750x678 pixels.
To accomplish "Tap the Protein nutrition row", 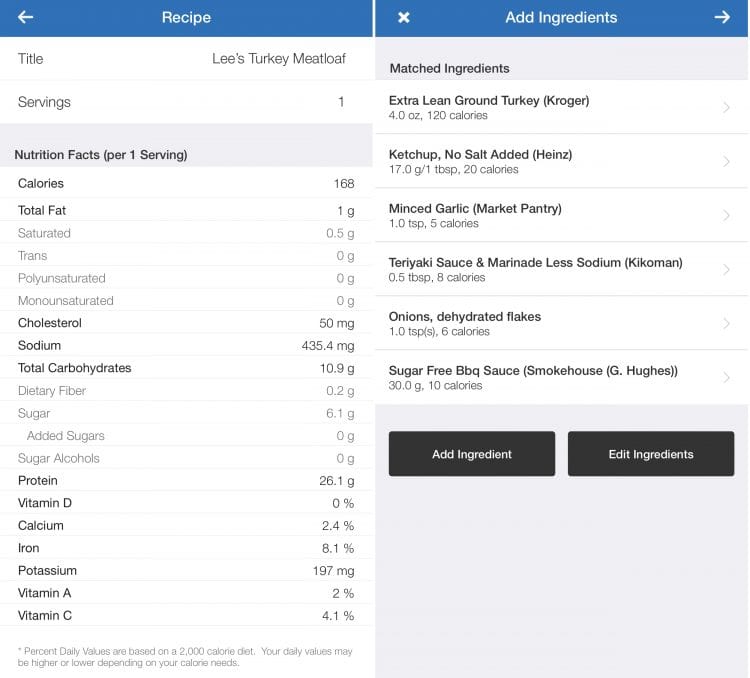I will coord(186,480).
